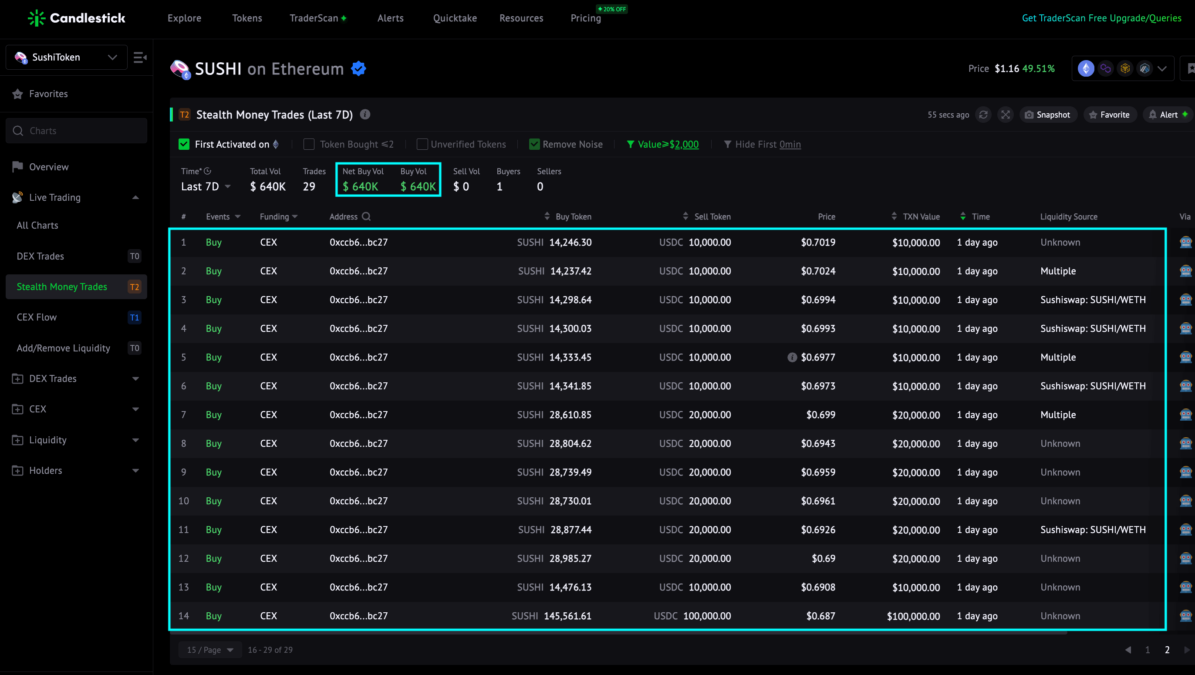The width and height of the screenshot is (1195, 675).
Task: Open the TraderScan menu in top navigation
Action: 318,18
